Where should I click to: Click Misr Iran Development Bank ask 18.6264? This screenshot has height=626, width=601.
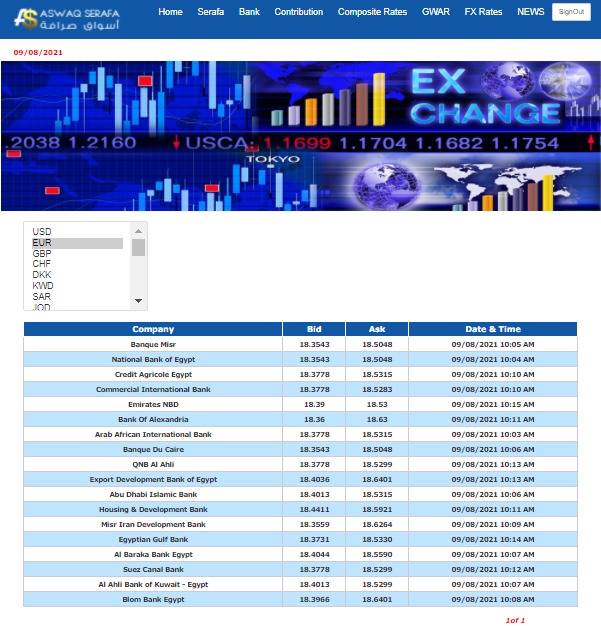click(377, 525)
